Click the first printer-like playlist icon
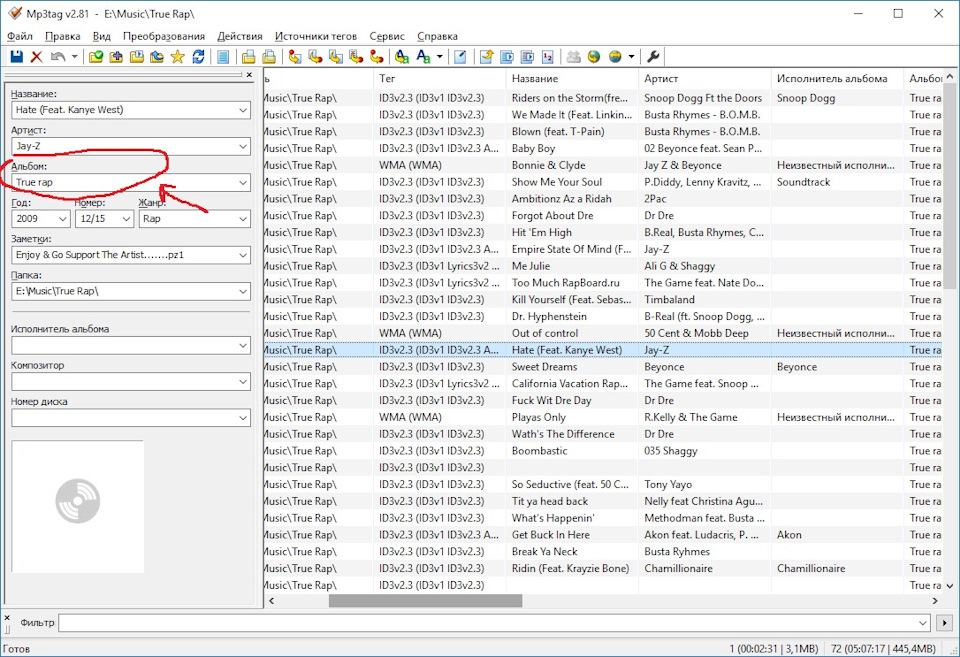This screenshot has width=960, height=657. pos(248,57)
